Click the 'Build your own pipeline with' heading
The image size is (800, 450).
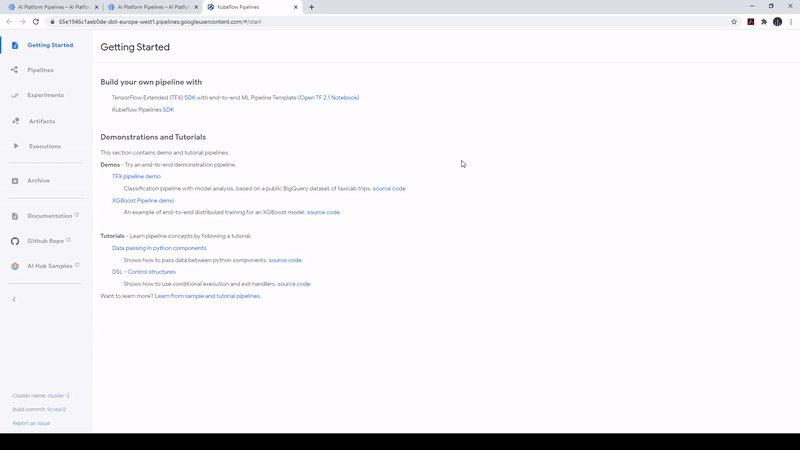[x=151, y=82]
